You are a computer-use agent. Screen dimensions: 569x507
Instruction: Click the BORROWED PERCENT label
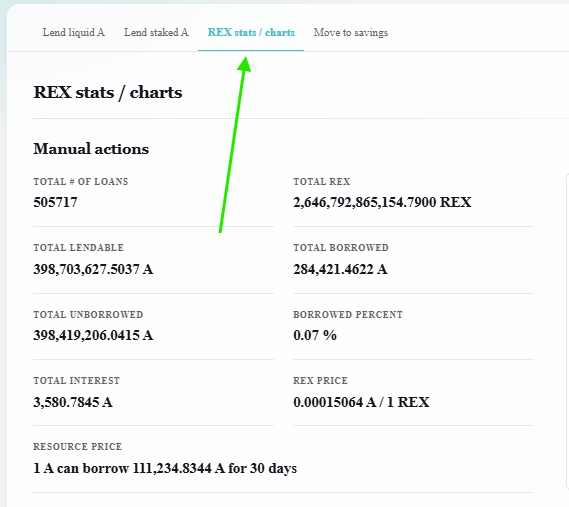click(x=348, y=314)
